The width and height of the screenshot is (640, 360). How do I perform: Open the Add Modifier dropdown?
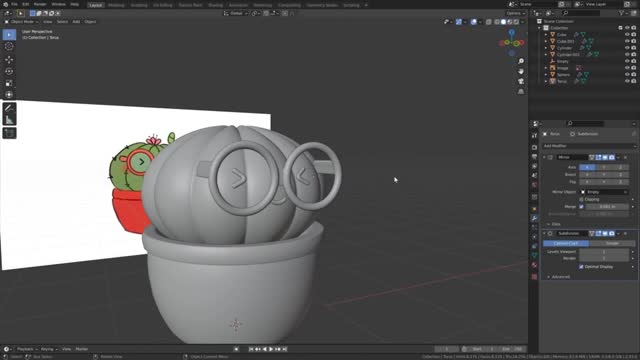pos(589,146)
